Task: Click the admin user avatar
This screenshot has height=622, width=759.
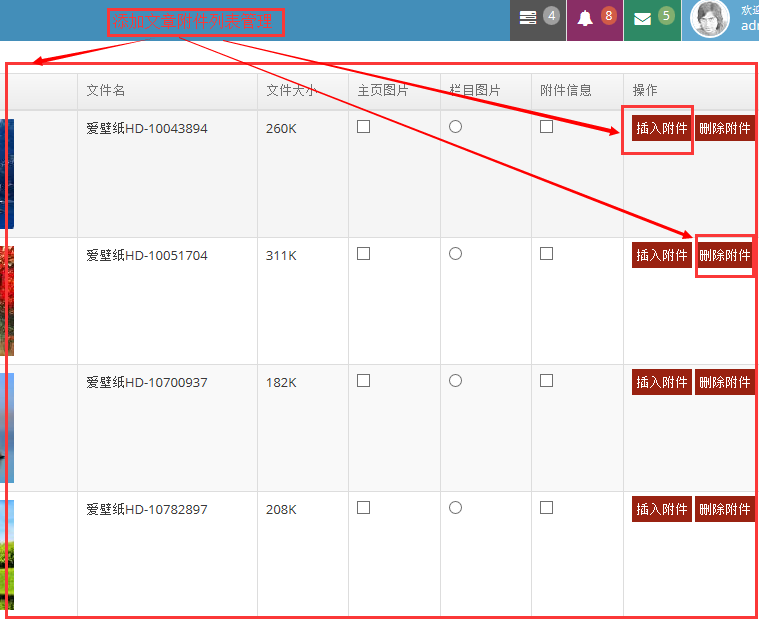Action: (x=710, y=19)
